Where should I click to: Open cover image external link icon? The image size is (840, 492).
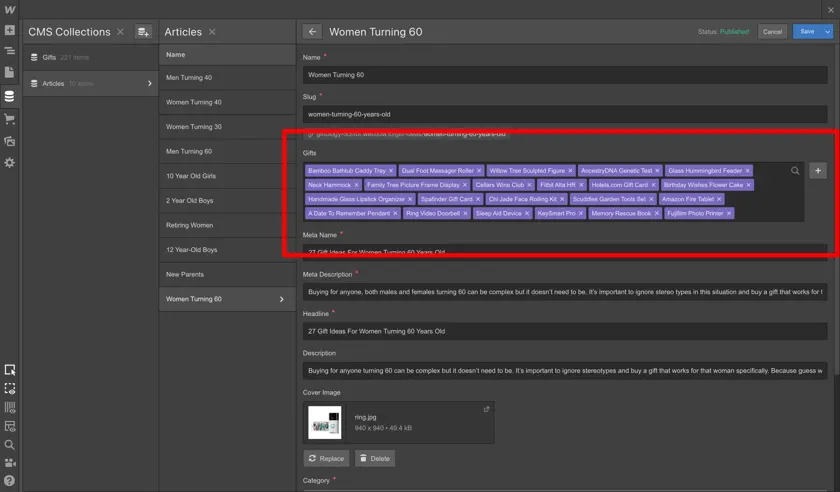[486, 409]
